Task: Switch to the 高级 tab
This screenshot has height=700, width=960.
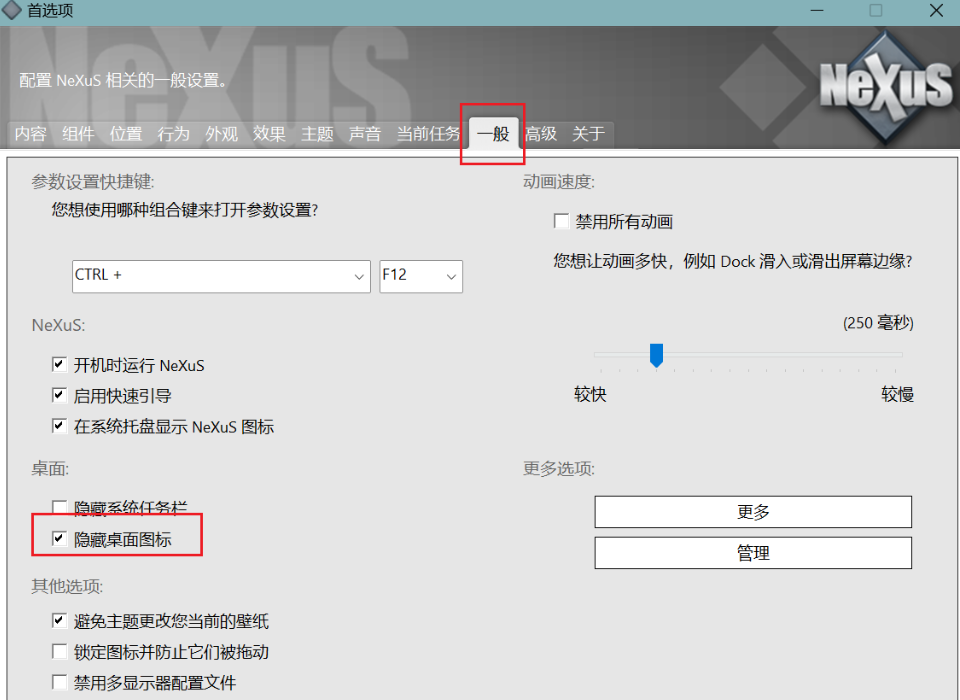Action: coord(541,133)
